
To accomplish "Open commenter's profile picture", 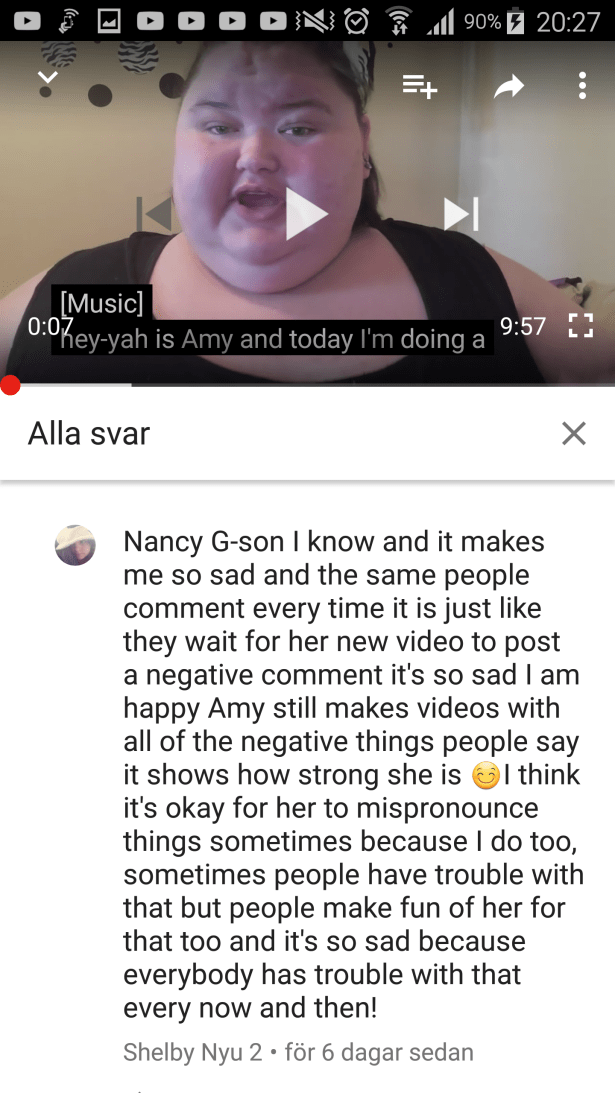I will [75, 545].
